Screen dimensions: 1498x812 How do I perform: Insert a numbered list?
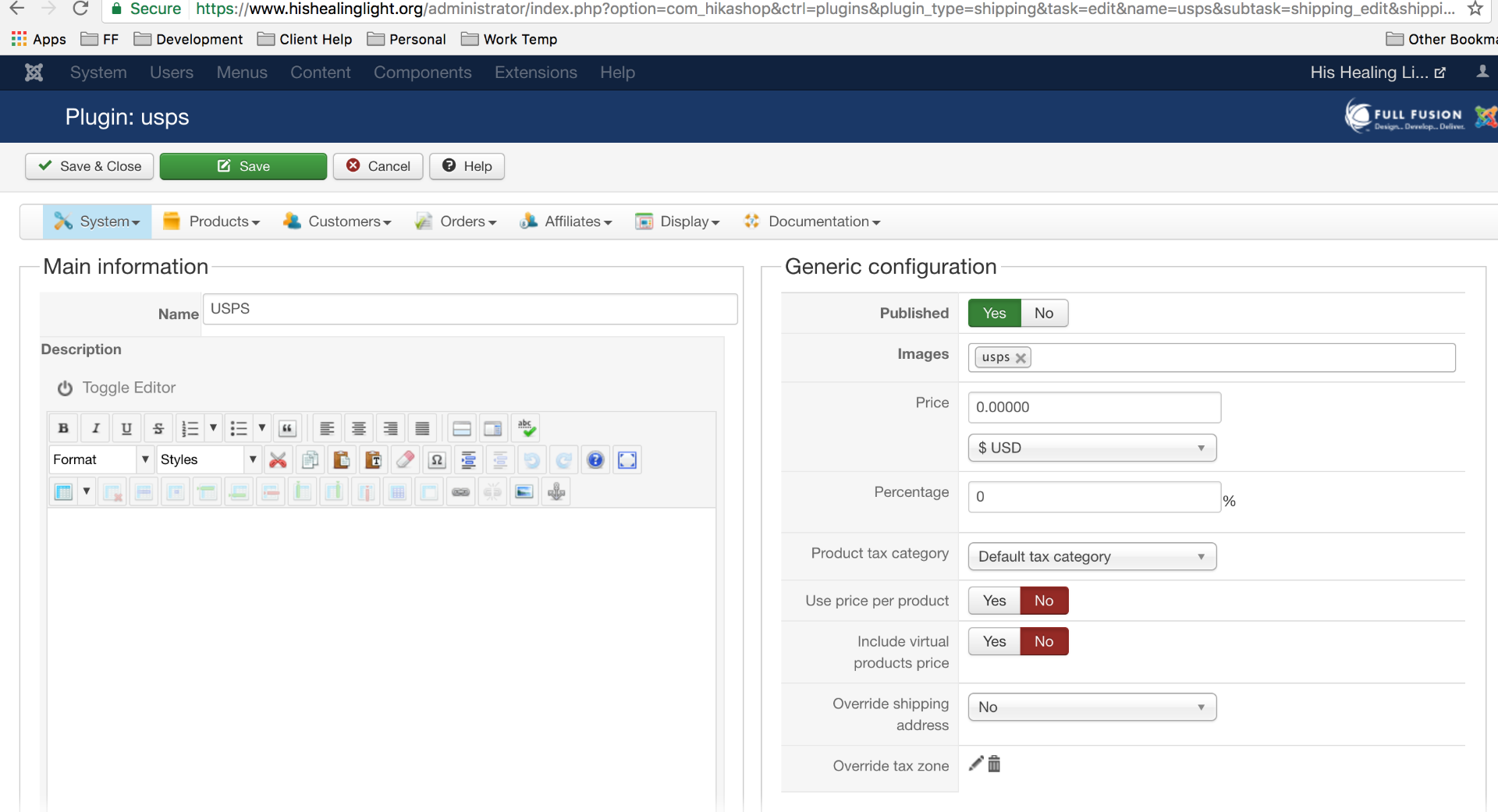pos(190,428)
